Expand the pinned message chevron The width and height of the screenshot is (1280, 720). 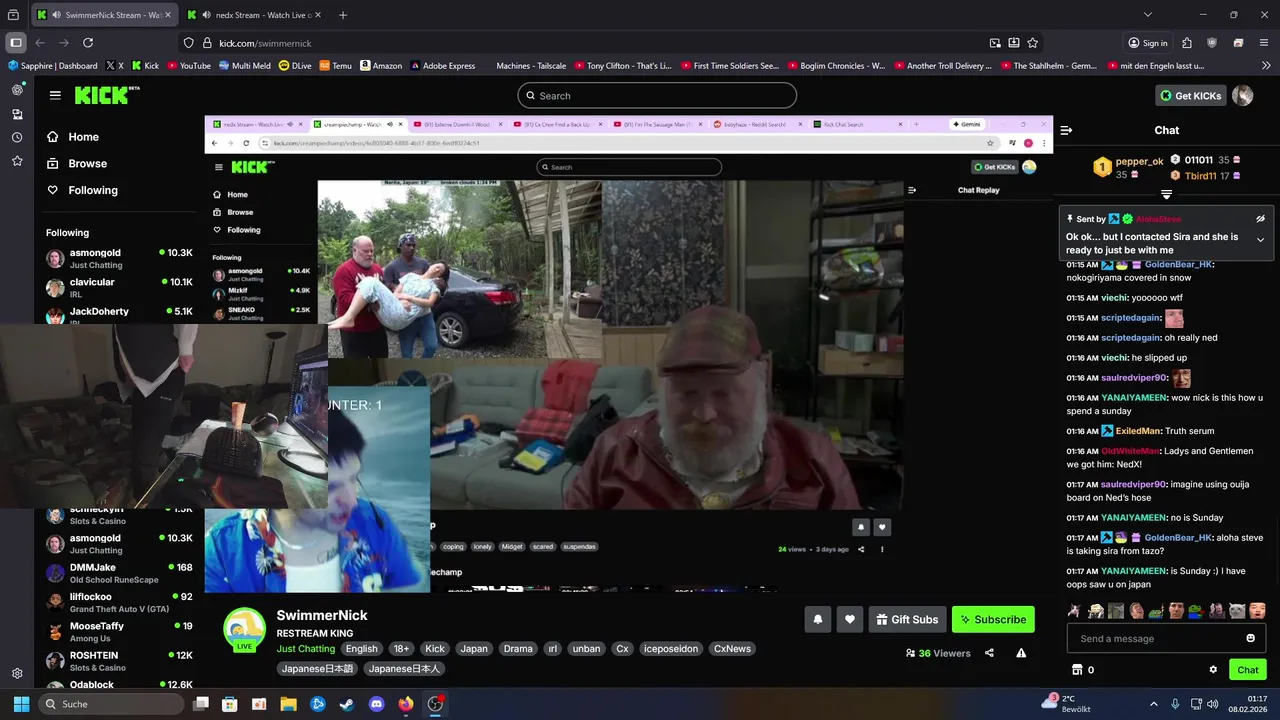[1260, 240]
